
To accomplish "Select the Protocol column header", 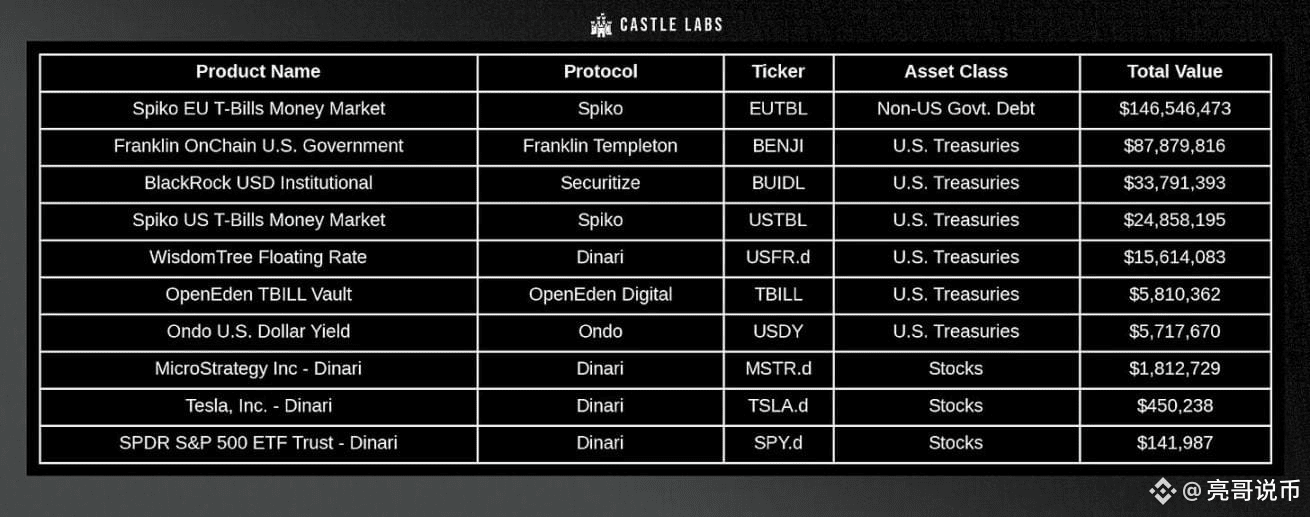I will tap(600, 71).
